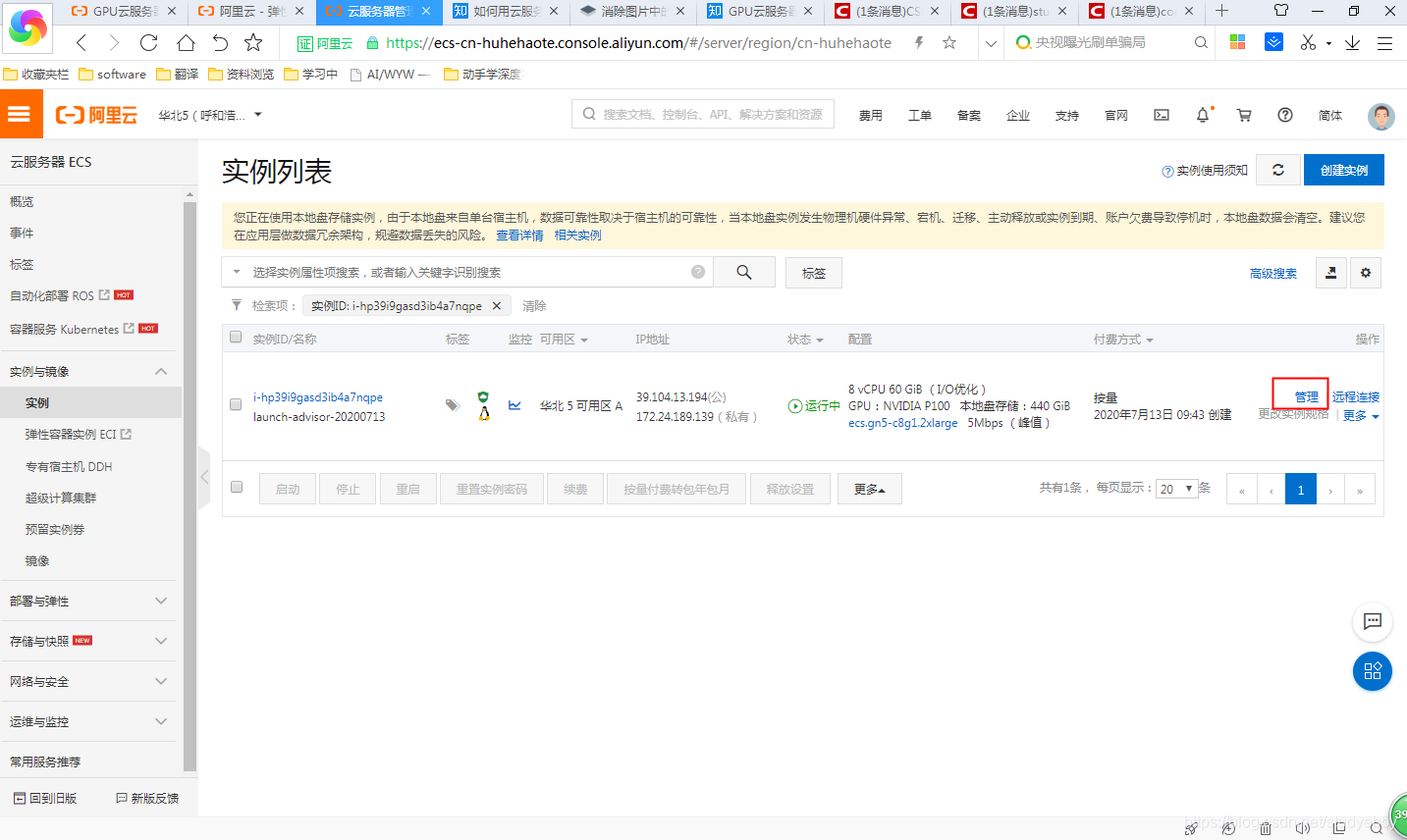Image resolution: width=1407 pixels, height=840 pixels.
Task: Open browser downloads icon
Action: click(1352, 42)
